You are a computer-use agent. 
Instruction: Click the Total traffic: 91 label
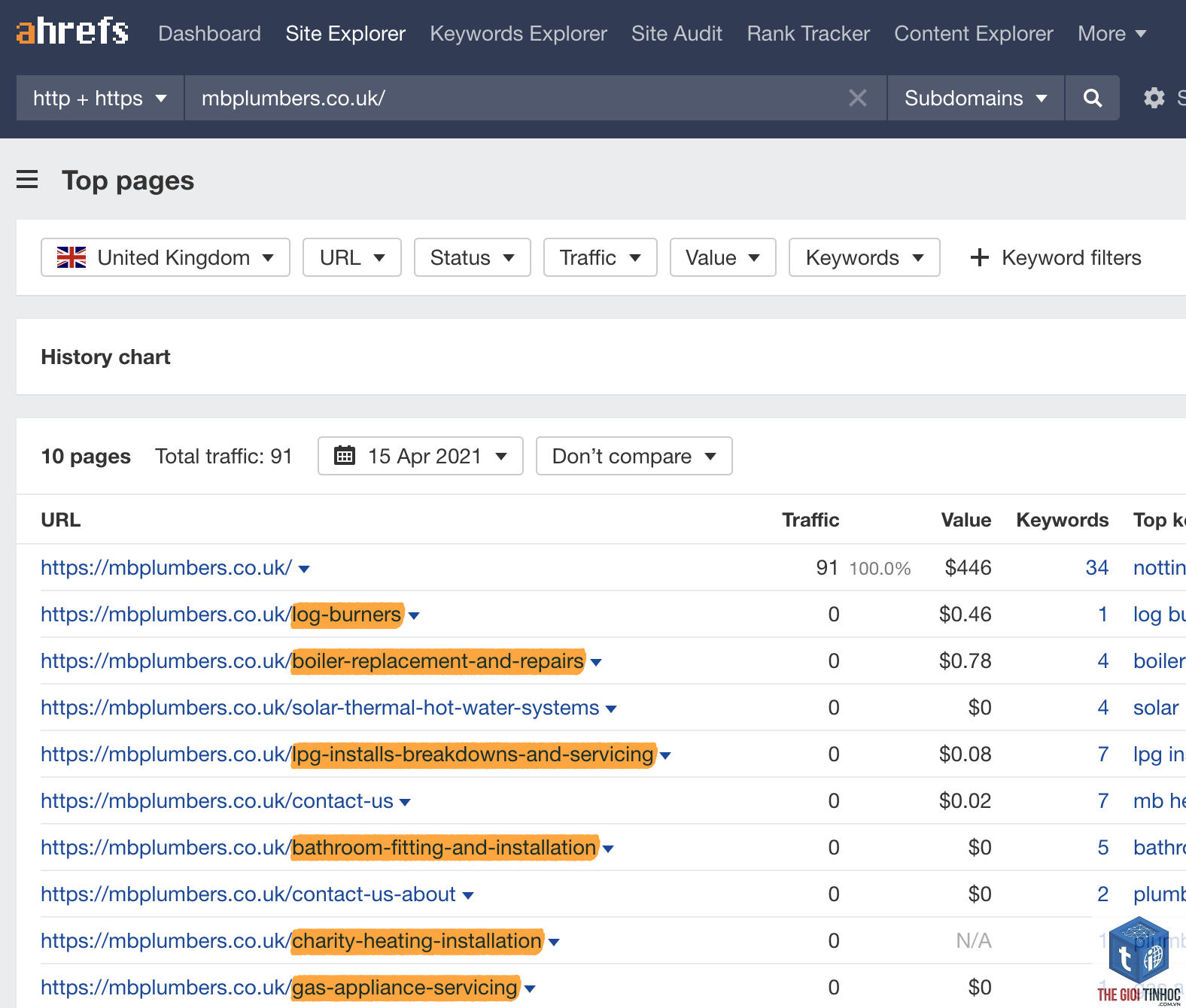[x=224, y=456]
